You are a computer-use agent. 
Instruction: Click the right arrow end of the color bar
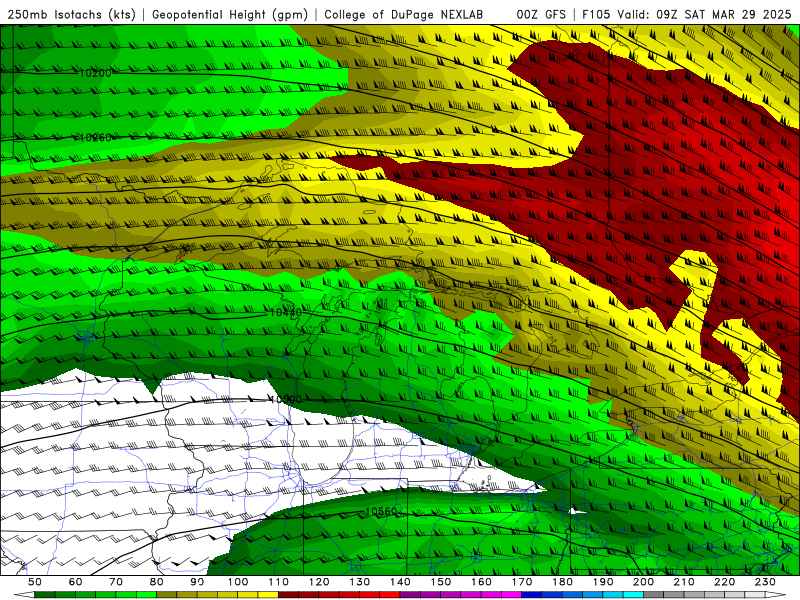click(776, 595)
